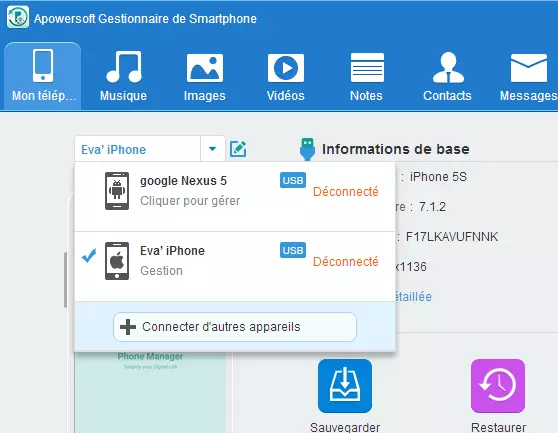Click the iPhone 5S model value
This screenshot has height=433, width=558.
click(438, 176)
